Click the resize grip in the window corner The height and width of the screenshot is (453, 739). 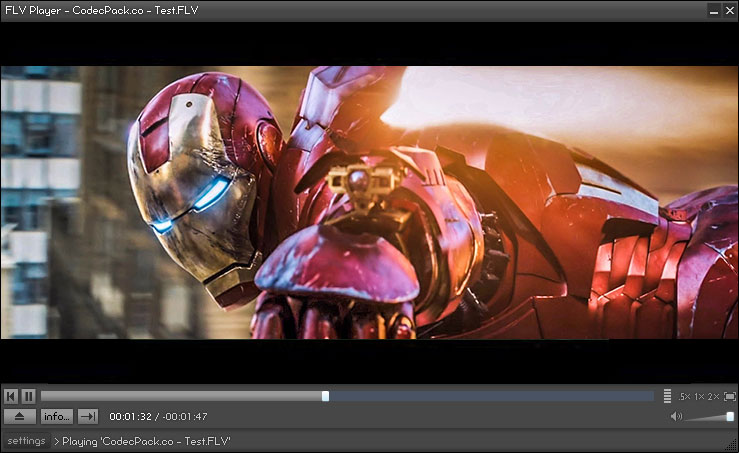pyautogui.click(x=732, y=445)
